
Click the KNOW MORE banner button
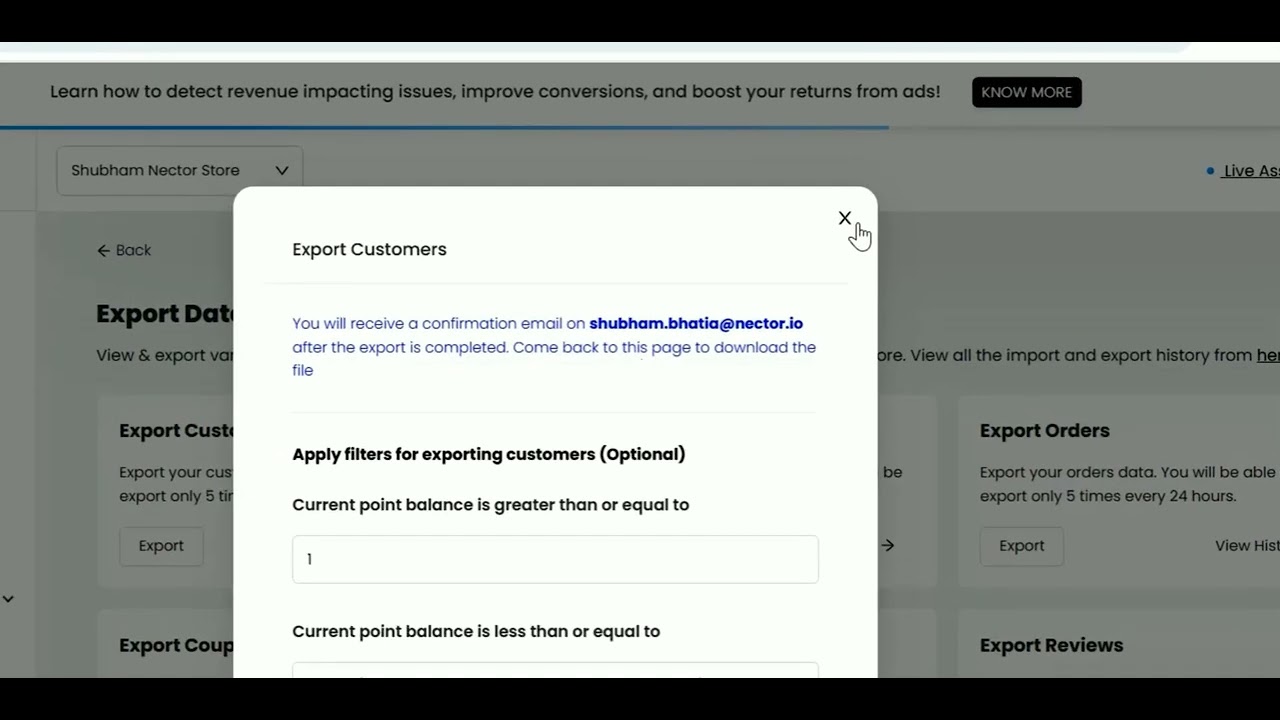(1026, 92)
